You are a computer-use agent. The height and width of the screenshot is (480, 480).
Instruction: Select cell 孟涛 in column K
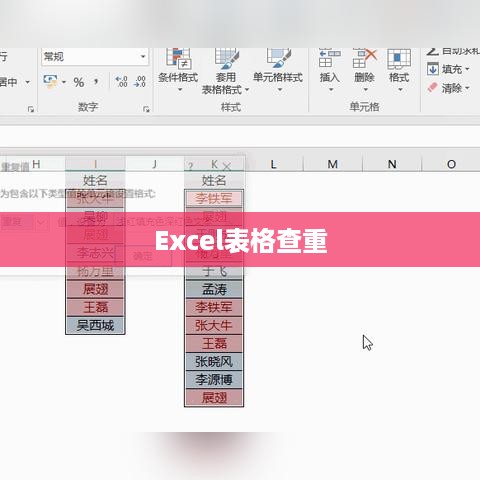pos(214,289)
